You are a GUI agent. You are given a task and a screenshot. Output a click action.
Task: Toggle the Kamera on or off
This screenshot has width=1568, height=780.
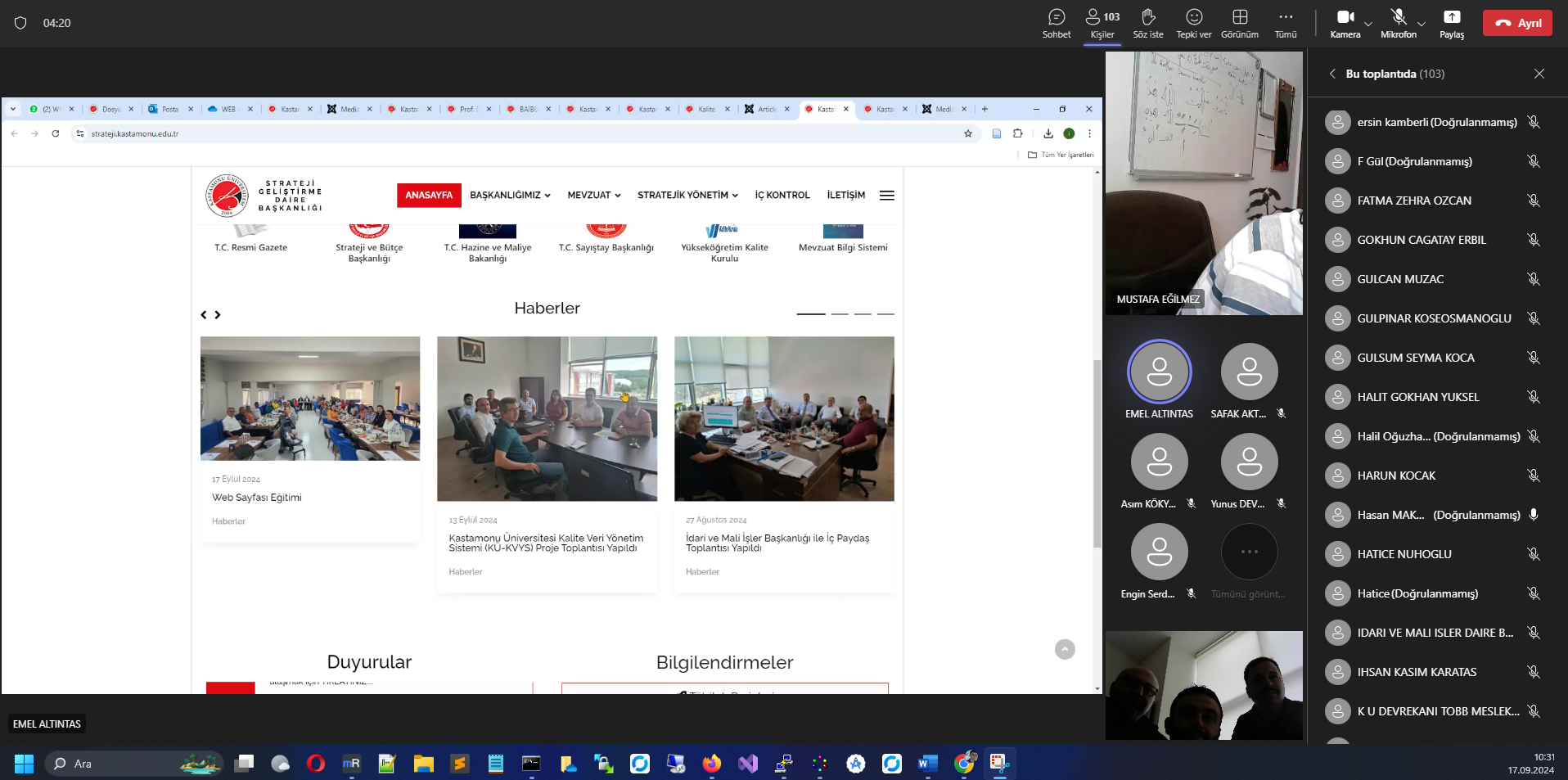point(1345,23)
